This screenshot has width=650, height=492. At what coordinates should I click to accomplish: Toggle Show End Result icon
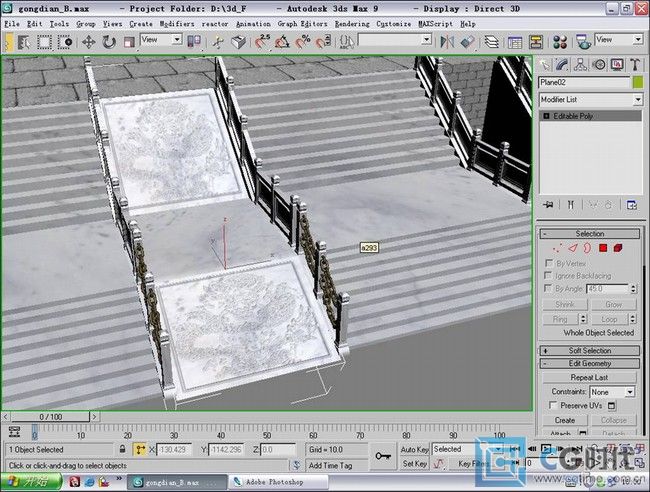coord(570,205)
